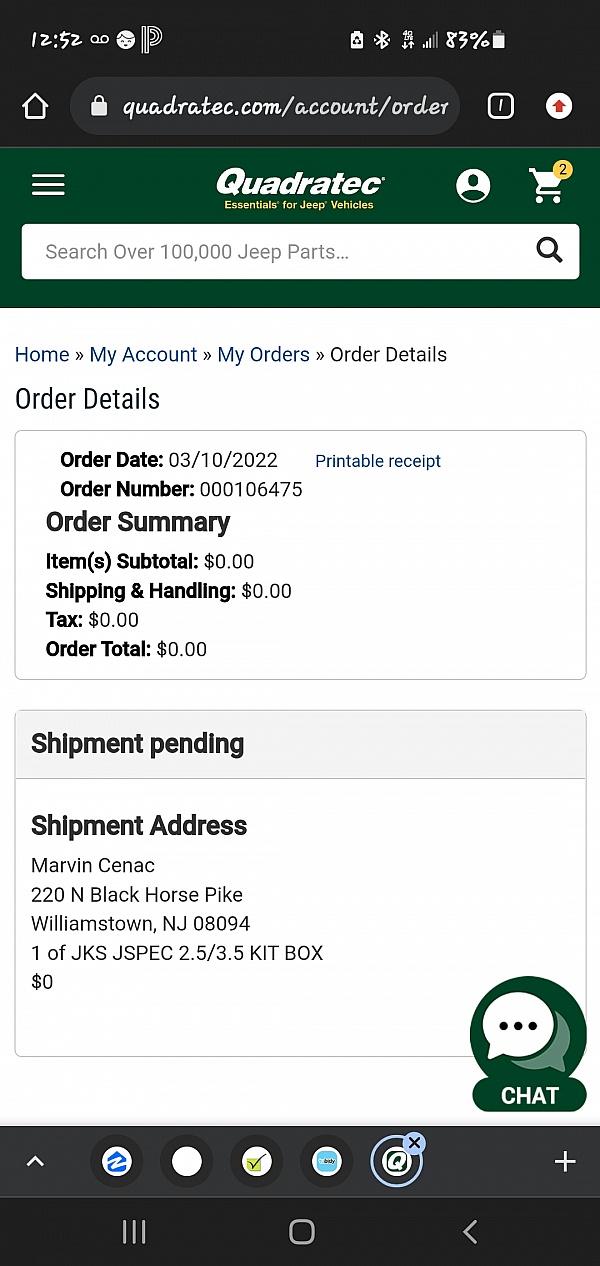Click the Home breadcrumb link

click(42, 354)
